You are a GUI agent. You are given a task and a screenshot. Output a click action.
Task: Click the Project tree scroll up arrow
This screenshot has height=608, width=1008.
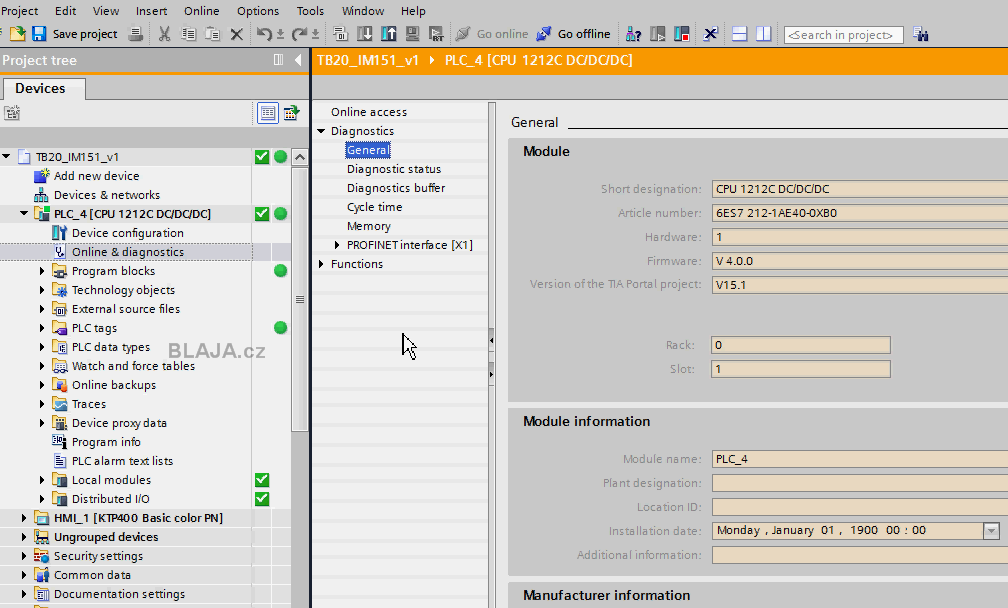(300, 157)
